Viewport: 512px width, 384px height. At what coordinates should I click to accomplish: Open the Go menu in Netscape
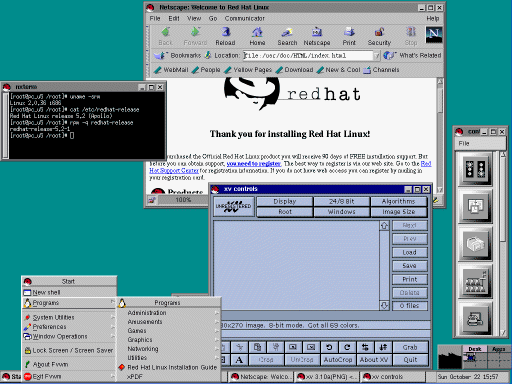[213, 18]
